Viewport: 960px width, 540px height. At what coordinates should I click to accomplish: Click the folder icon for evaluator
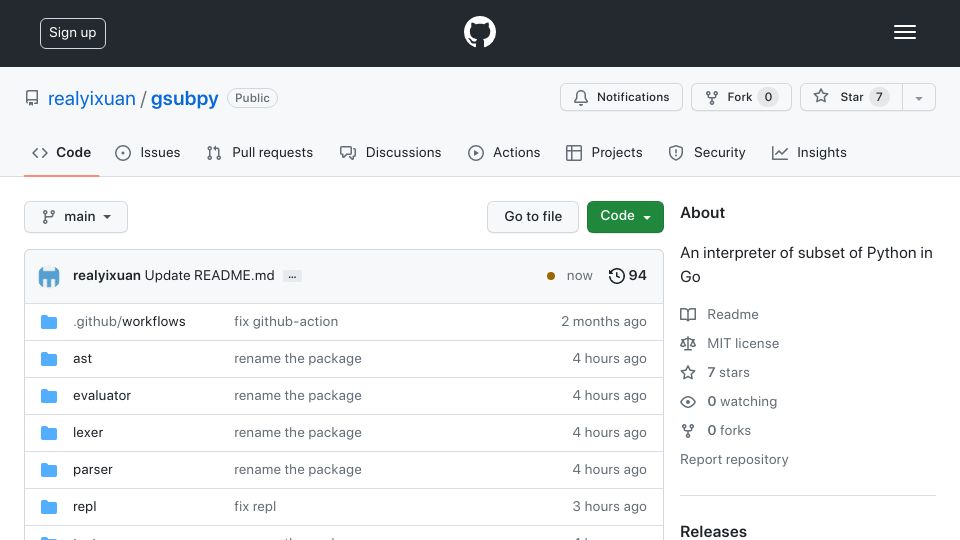[49, 396]
